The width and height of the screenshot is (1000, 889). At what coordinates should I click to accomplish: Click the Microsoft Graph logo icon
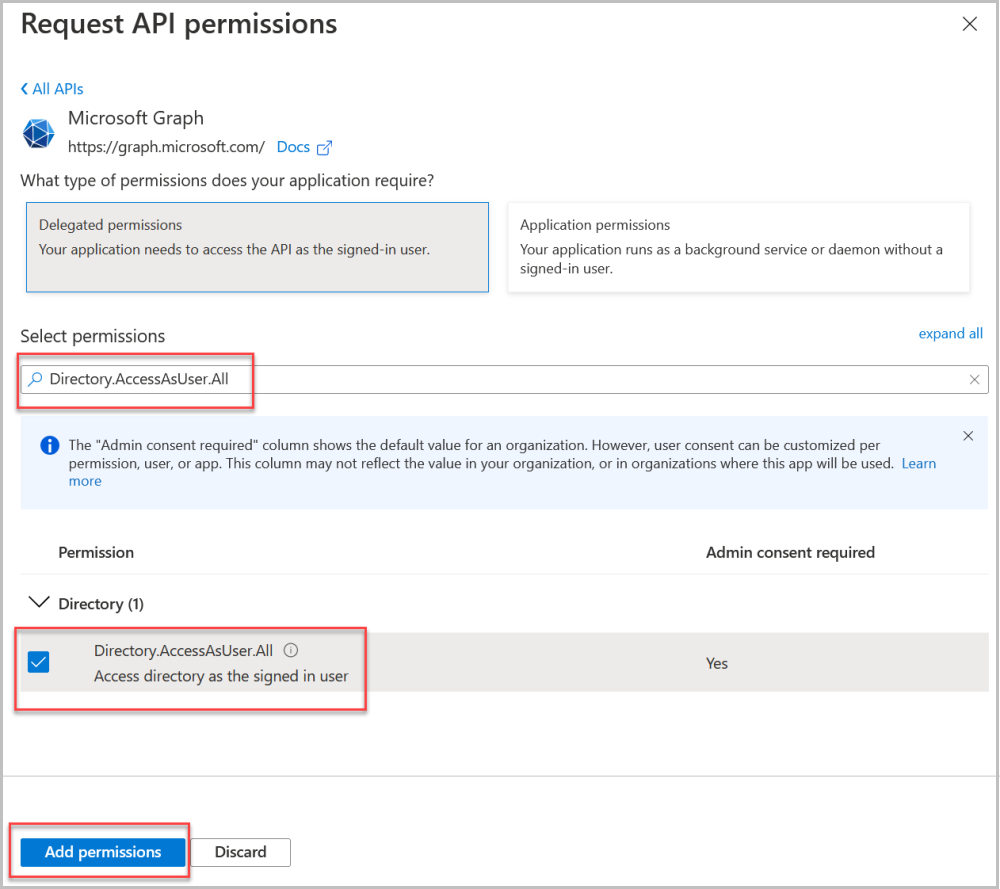[38, 133]
